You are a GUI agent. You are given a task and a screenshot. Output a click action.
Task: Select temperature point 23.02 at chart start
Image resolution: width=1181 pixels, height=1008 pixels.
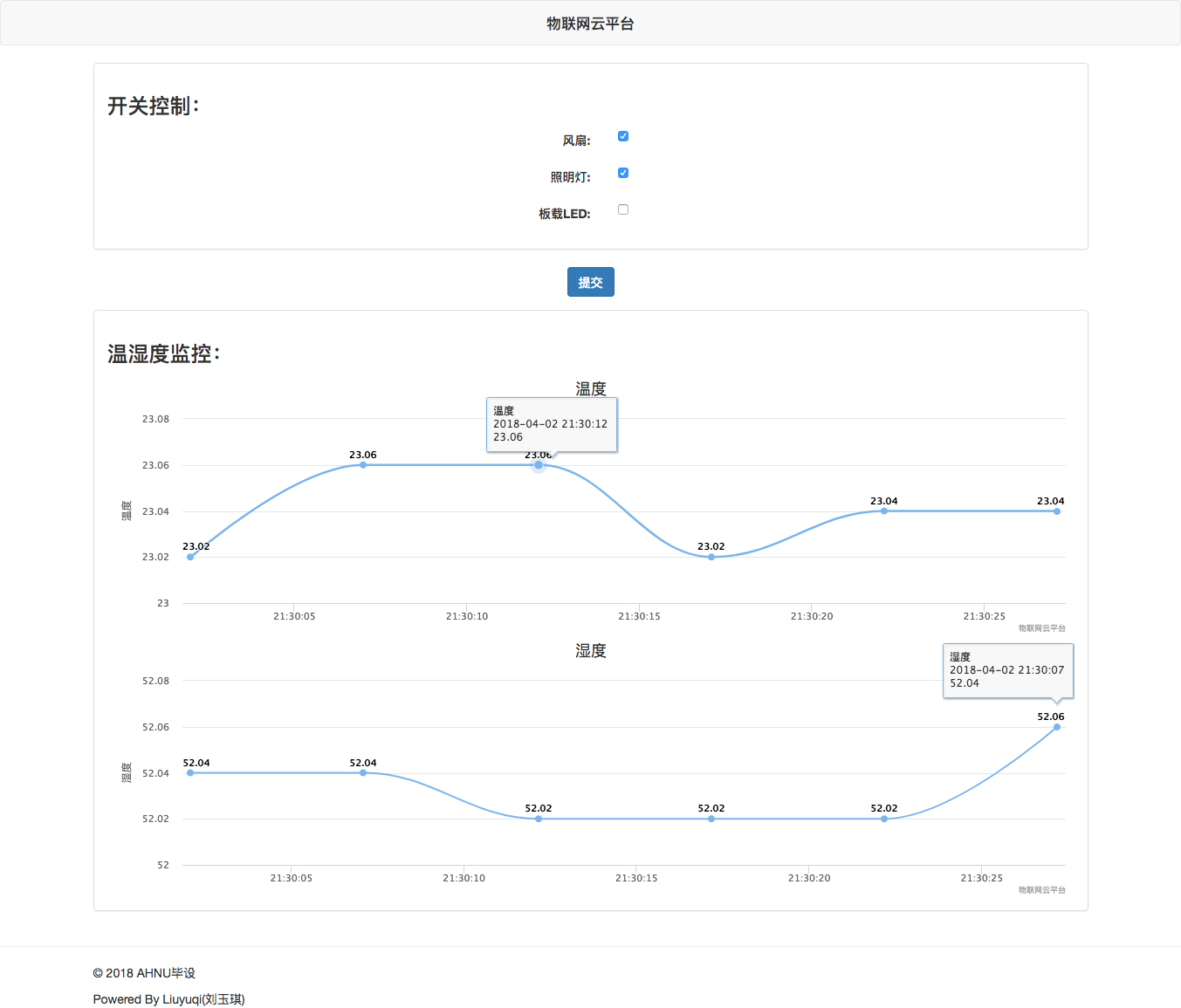point(190,557)
